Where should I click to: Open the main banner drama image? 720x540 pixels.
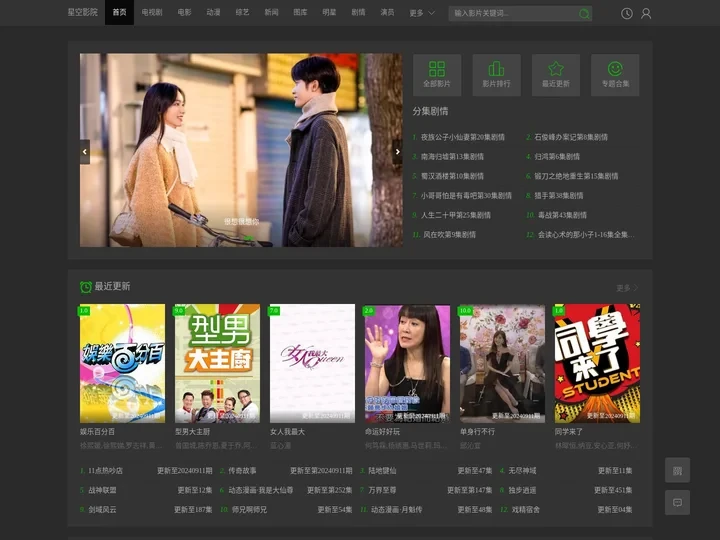tap(241, 150)
